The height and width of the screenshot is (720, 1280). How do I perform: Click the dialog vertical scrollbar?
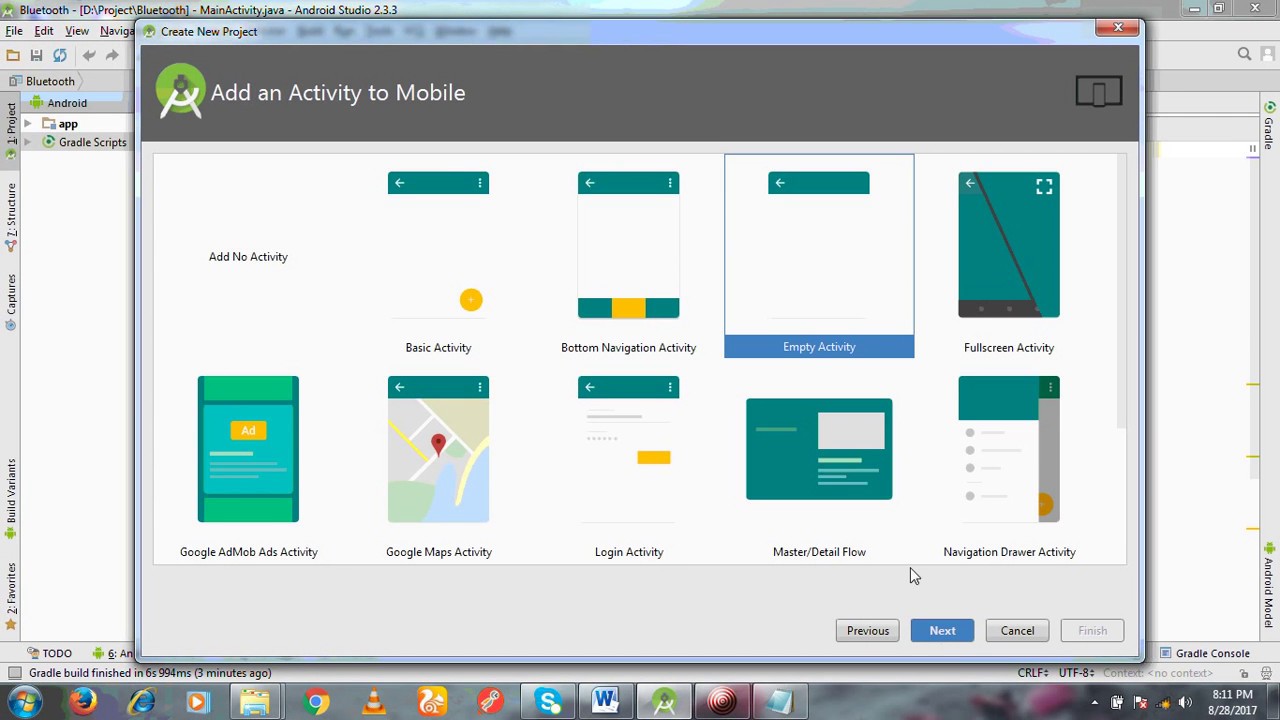1121,290
